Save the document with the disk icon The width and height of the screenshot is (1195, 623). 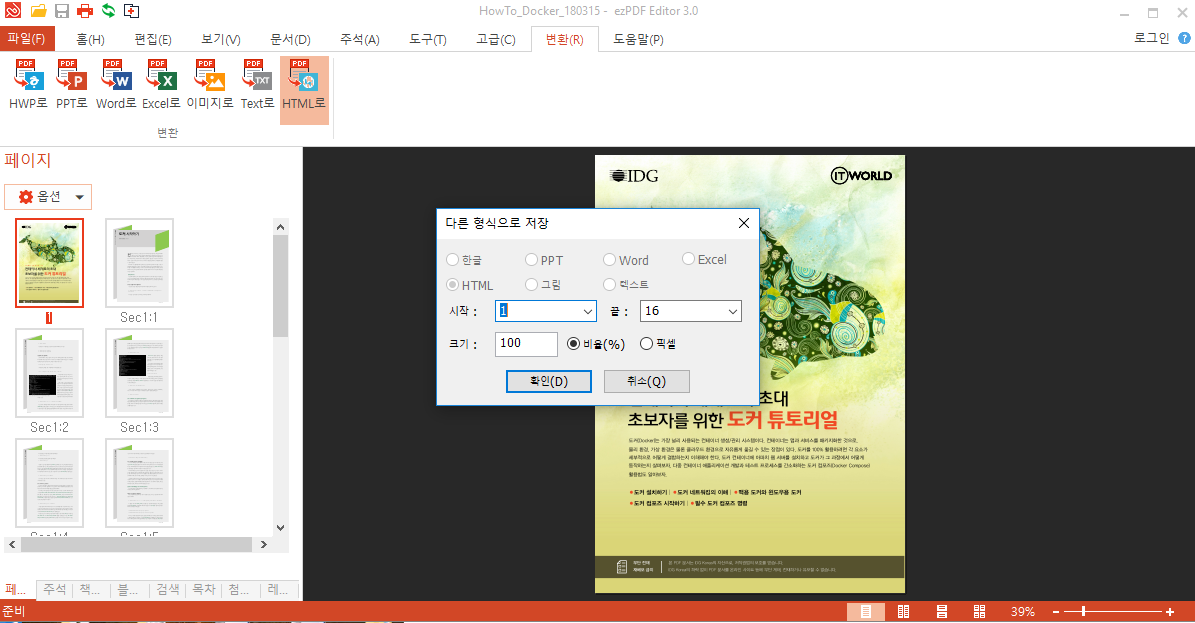62,11
